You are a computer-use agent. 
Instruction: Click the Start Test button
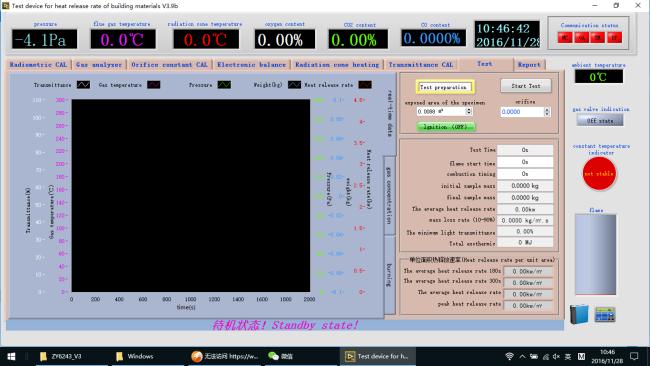[x=526, y=86]
